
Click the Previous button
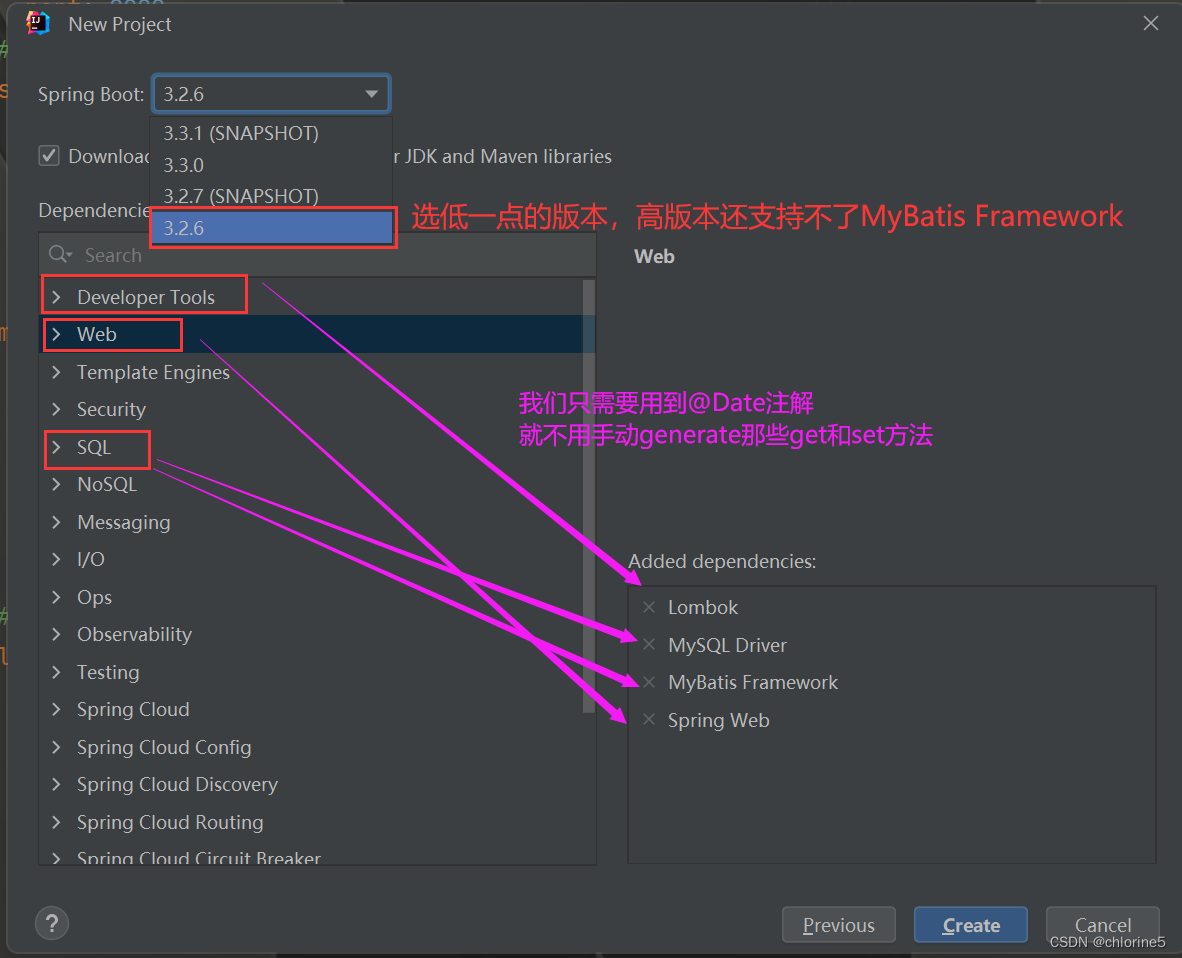point(838,925)
